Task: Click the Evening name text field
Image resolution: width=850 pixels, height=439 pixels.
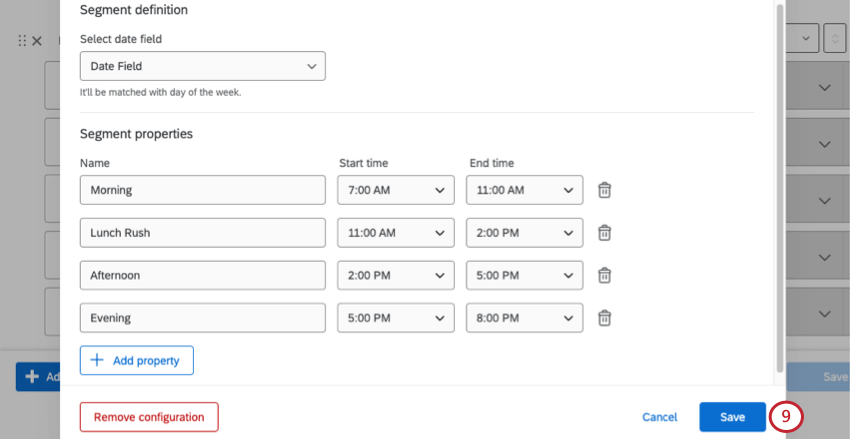Action: [202, 318]
